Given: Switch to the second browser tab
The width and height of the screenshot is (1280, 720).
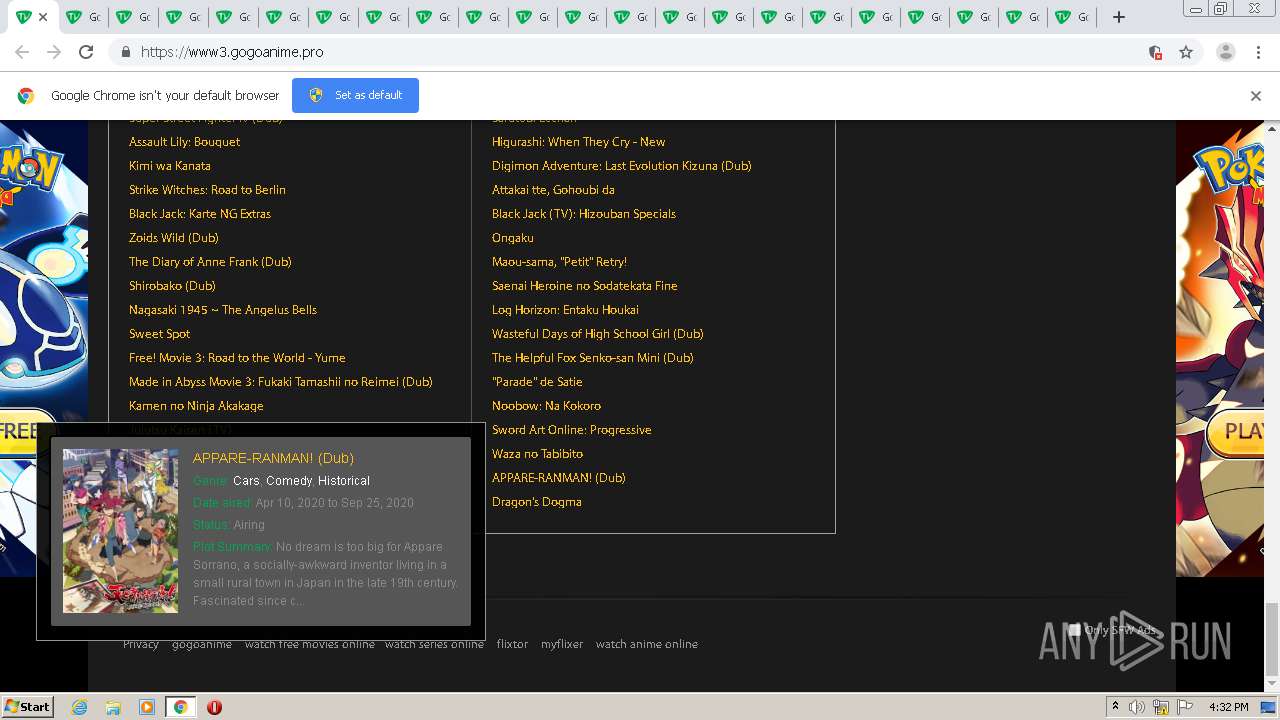Looking at the screenshot, I should (83, 17).
